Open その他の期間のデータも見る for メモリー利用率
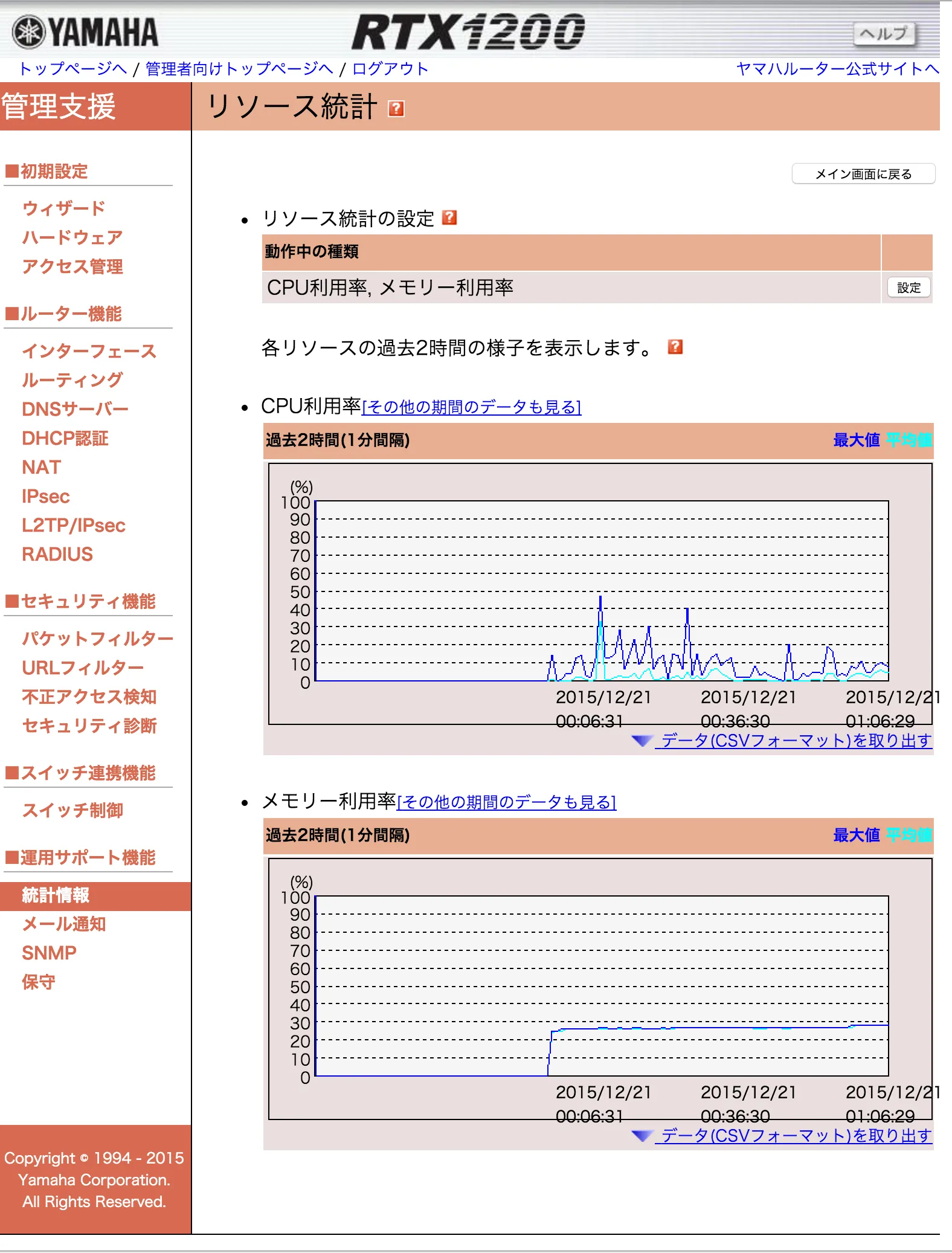952x1253 pixels. 506,802
